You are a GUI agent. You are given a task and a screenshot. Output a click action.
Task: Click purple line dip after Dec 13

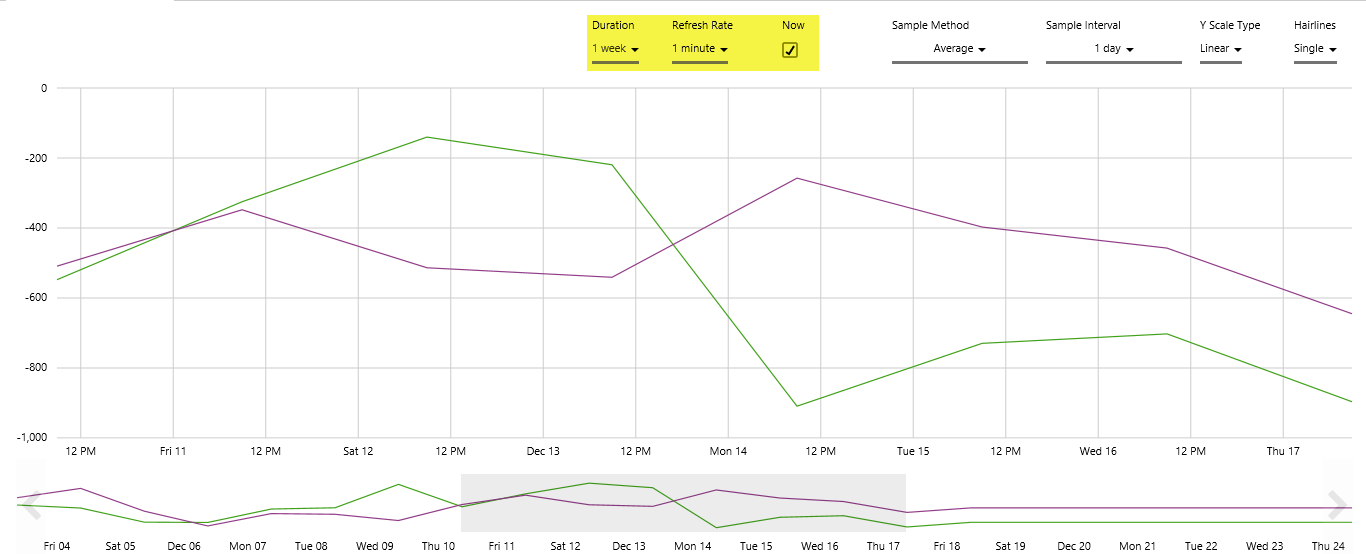point(612,277)
